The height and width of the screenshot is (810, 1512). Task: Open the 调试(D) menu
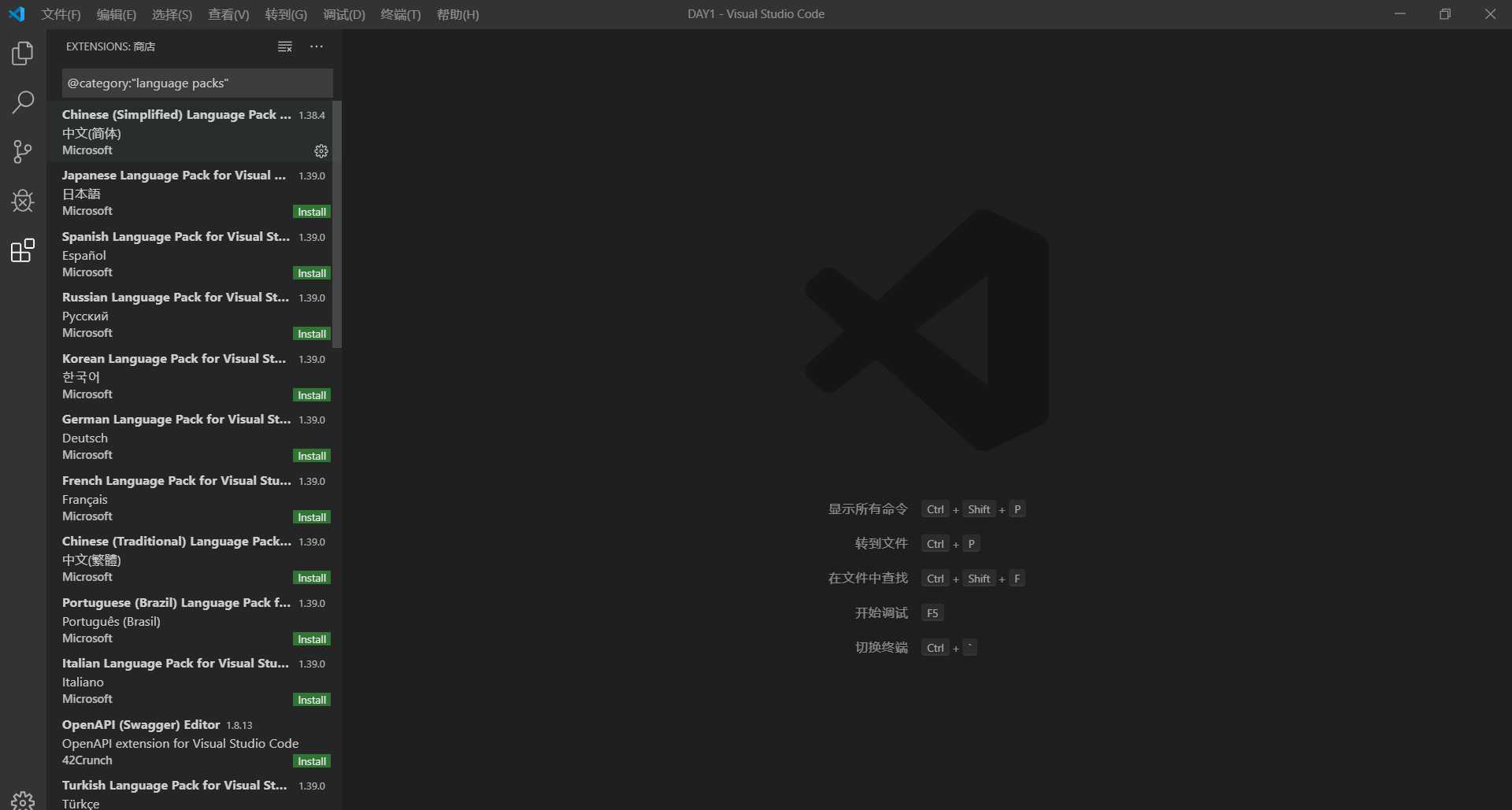click(344, 14)
